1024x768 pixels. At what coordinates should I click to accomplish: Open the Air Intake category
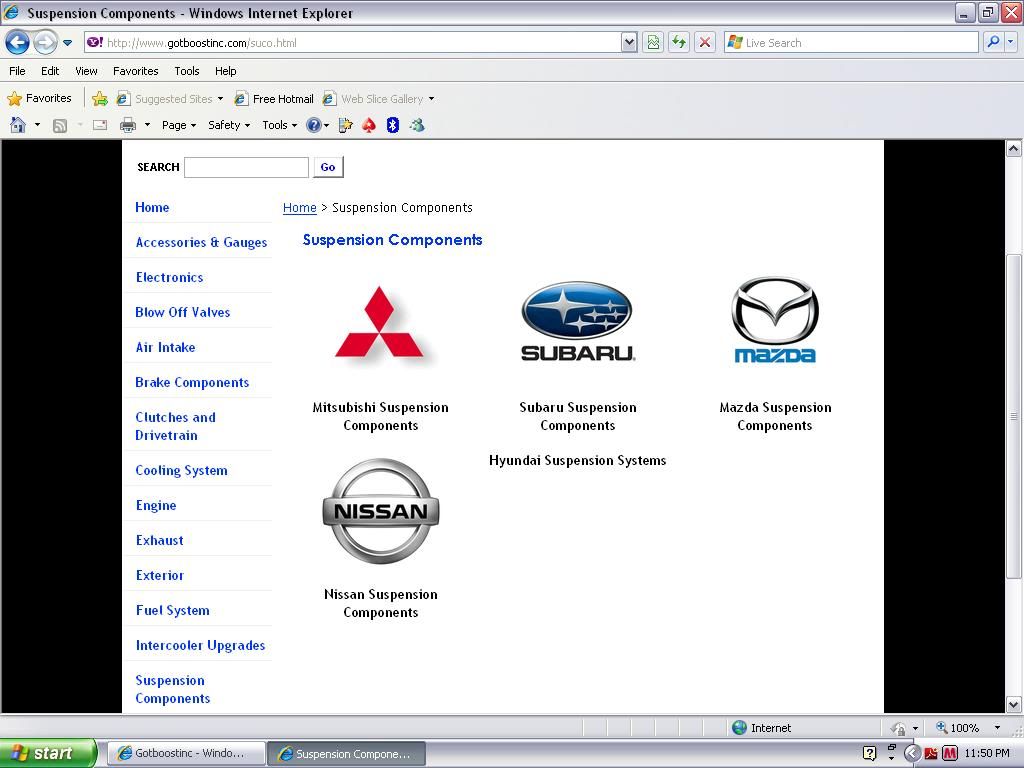[x=165, y=347]
